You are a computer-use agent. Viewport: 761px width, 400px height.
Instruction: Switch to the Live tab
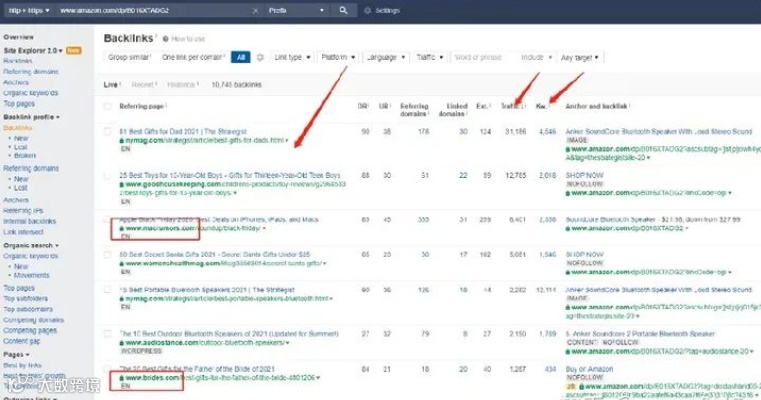click(112, 84)
